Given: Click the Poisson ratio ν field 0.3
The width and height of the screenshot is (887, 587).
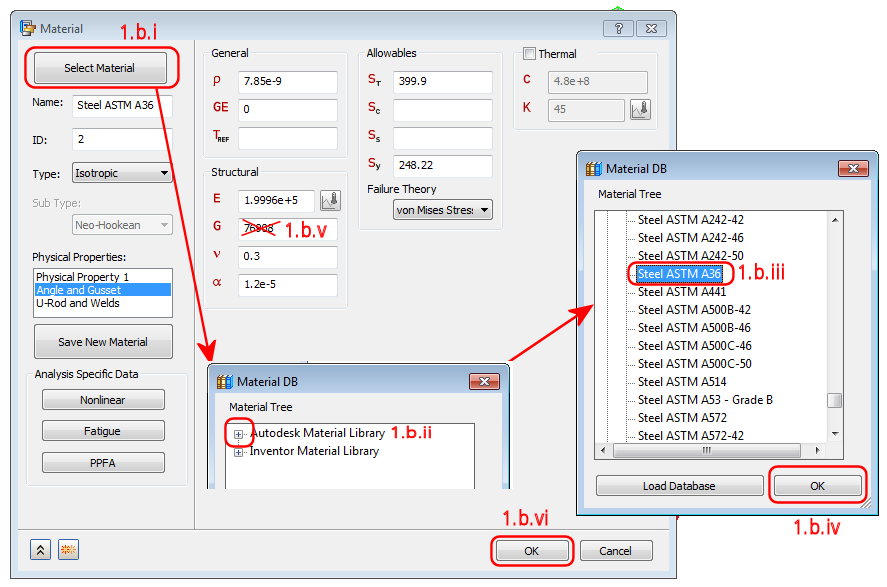Looking at the screenshot, I should point(288,256).
